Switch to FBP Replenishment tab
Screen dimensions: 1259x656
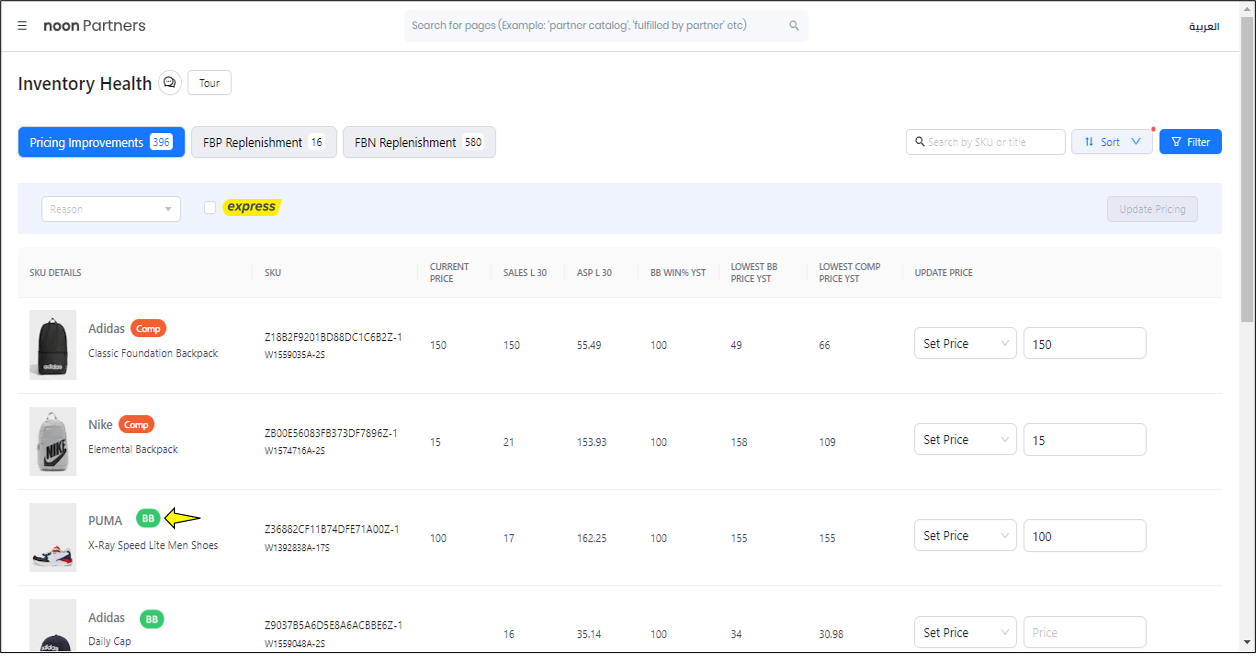pyautogui.click(x=264, y=143)
